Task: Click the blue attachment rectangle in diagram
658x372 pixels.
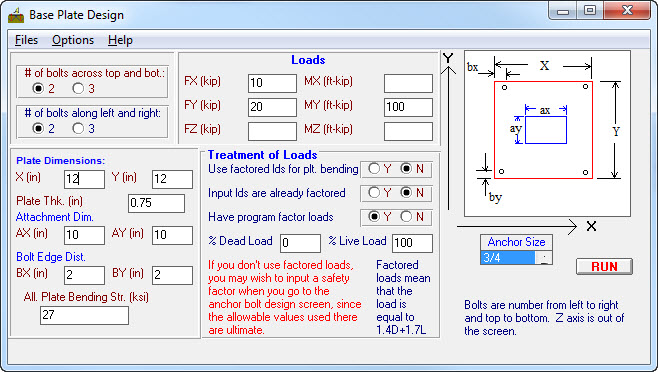Action: [x=546, y=130]
